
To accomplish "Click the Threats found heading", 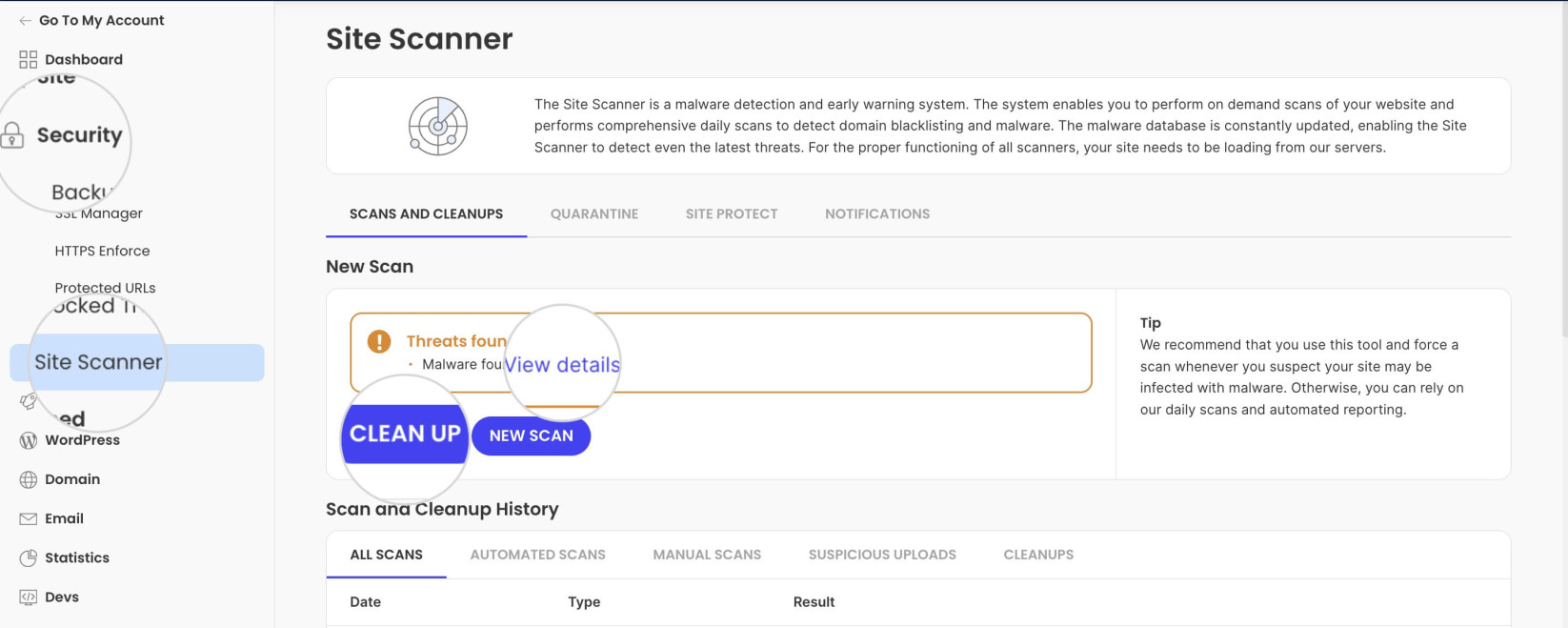I will [x=456, y=341].
